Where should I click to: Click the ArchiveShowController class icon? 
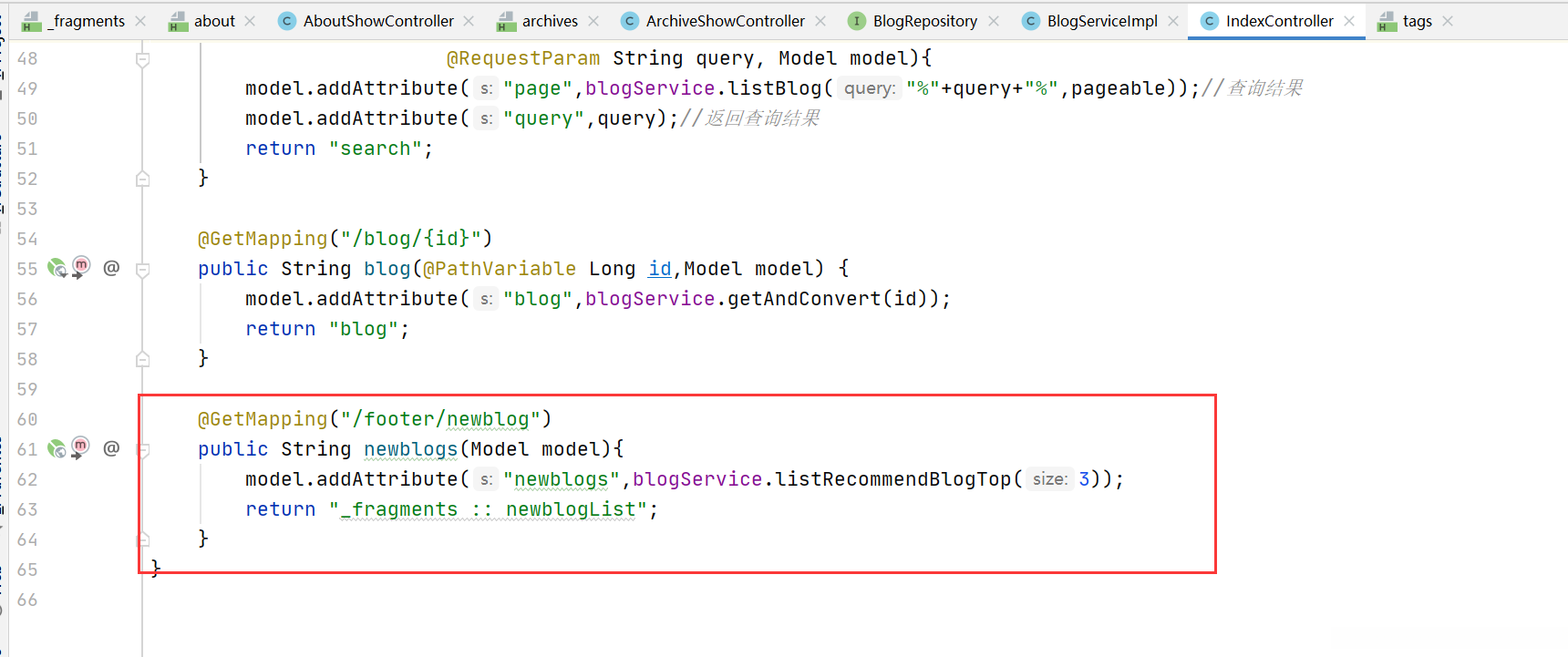click(629, 21)
